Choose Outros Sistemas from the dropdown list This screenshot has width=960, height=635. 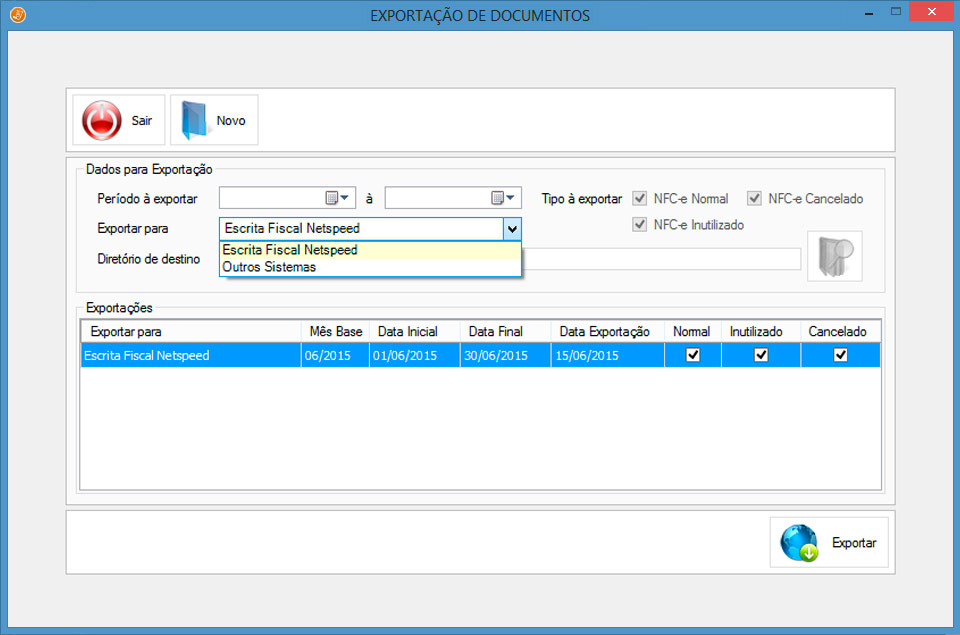click(x=370, y=267)
